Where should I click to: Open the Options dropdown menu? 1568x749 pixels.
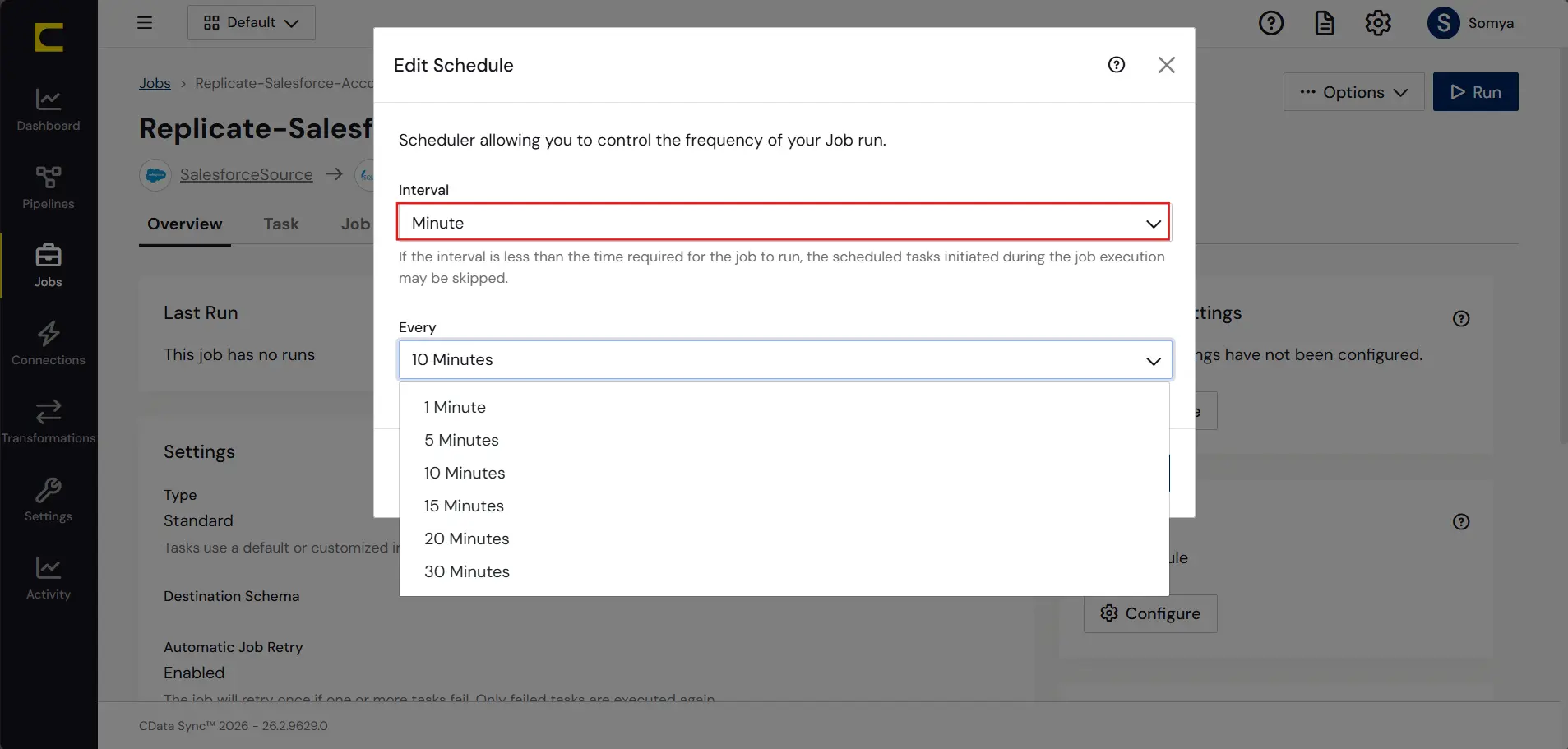pyautogui.click(x=1353, y=92)
